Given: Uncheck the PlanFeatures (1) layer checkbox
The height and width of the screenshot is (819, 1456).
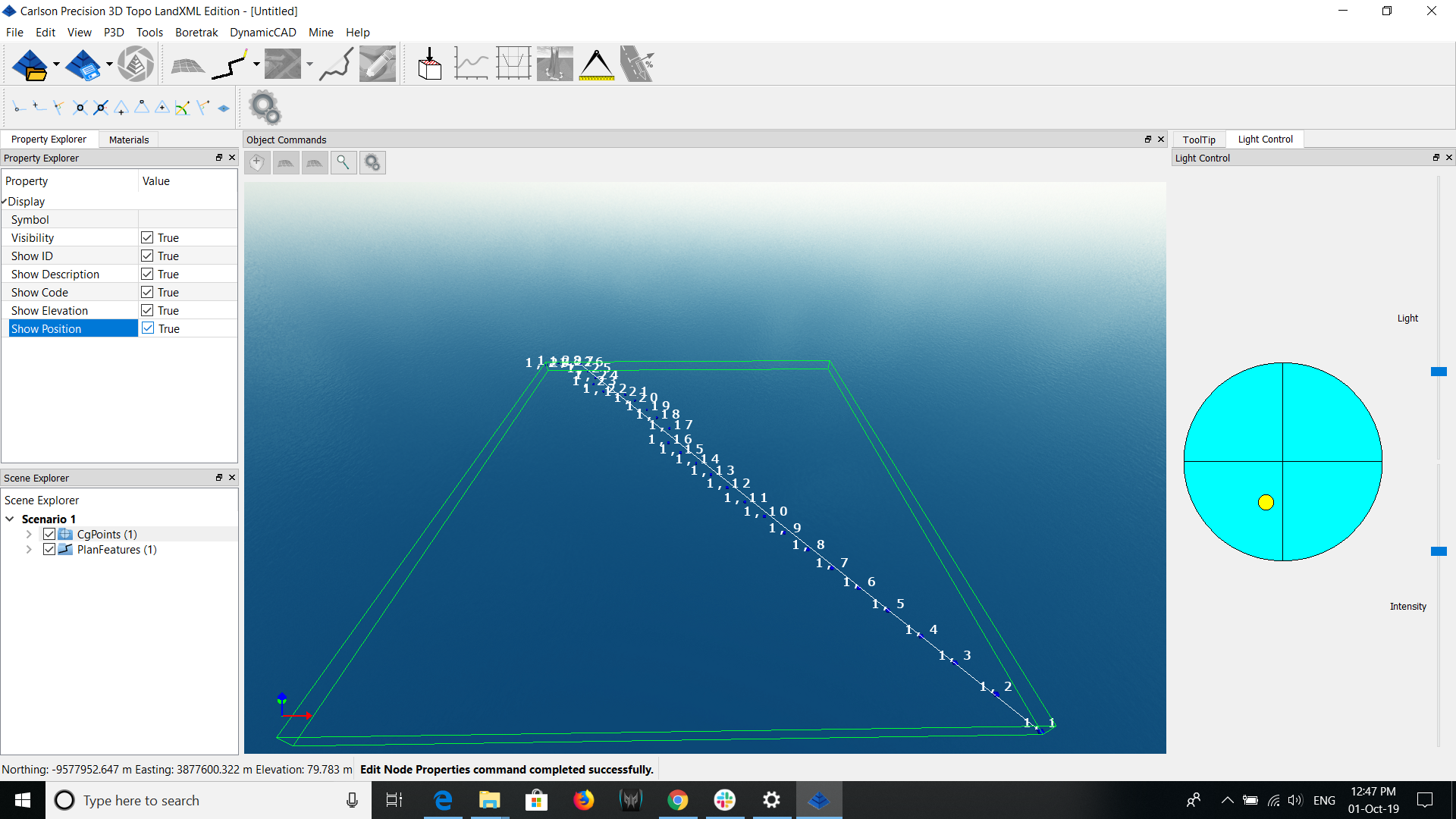Looking at the screenshot, I should tap(49, 550).
